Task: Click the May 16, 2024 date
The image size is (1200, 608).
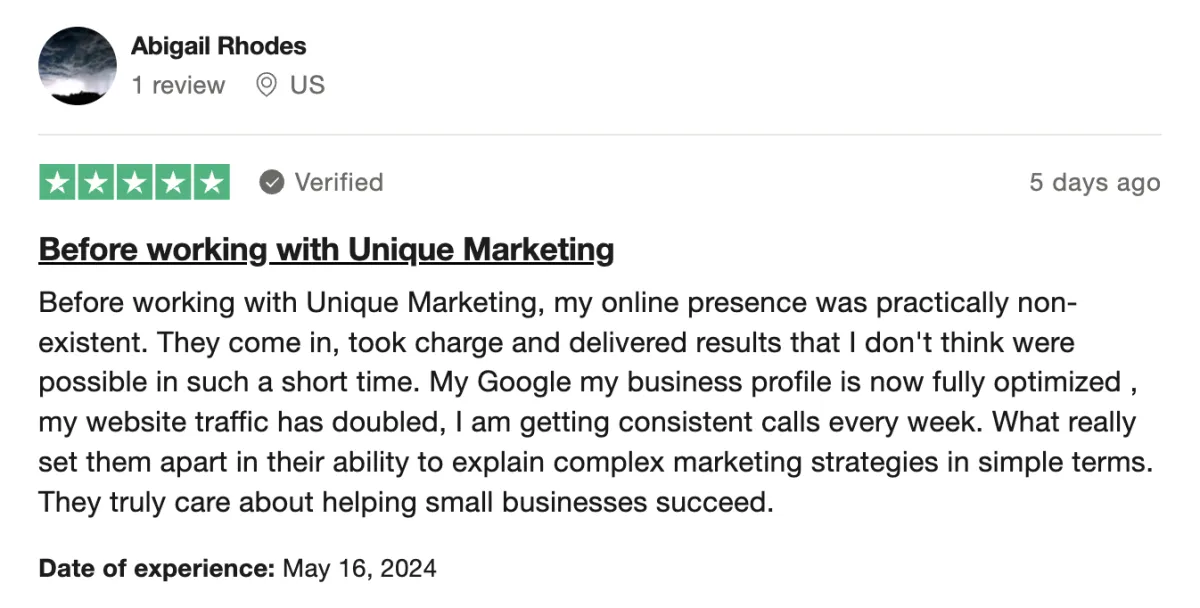Action: click(x=360, y=569)
